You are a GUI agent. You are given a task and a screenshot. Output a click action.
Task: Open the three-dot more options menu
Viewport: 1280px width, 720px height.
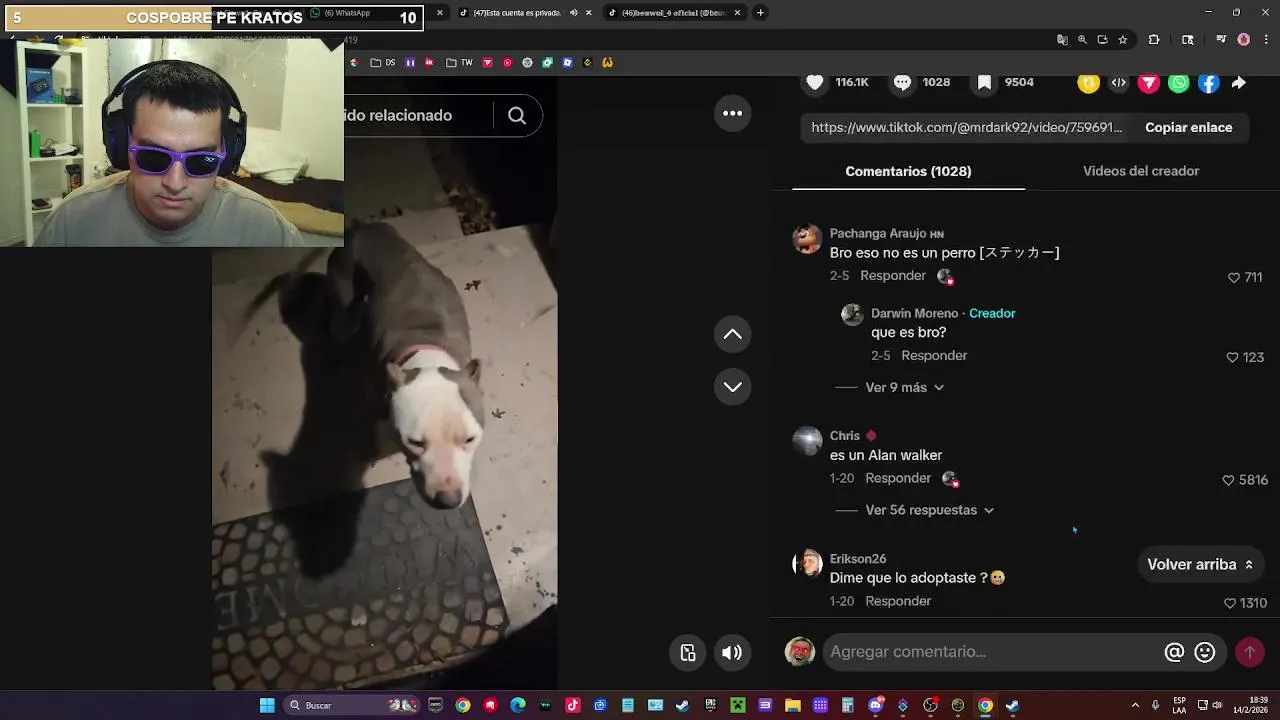coord(732,113)
